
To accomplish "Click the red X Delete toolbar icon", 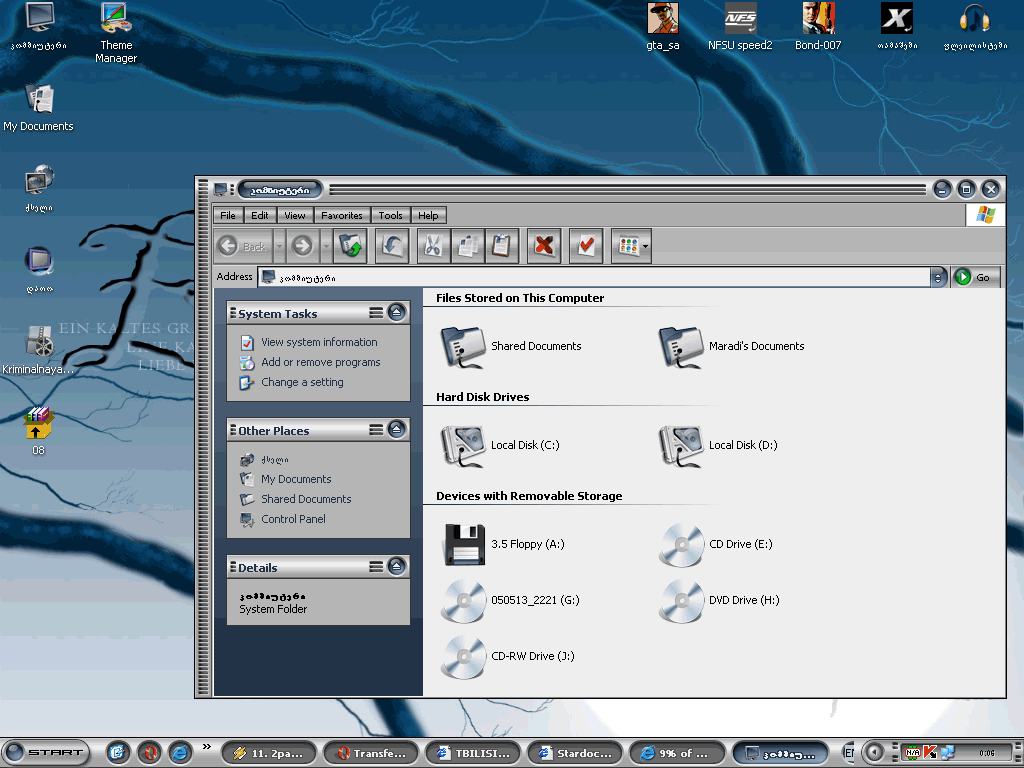I will [544, 245].
